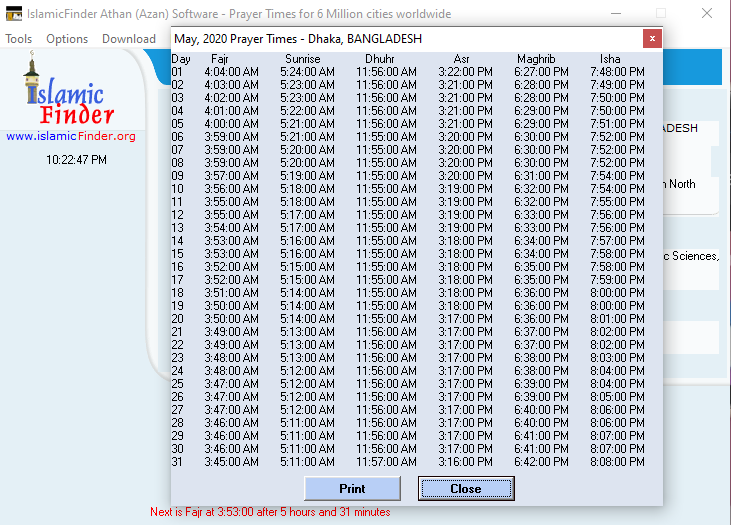This screenshot has height=525, width=731.
Task: Click the Close button in the dialog
Action: pyautogui.click(x=466, y=489)
